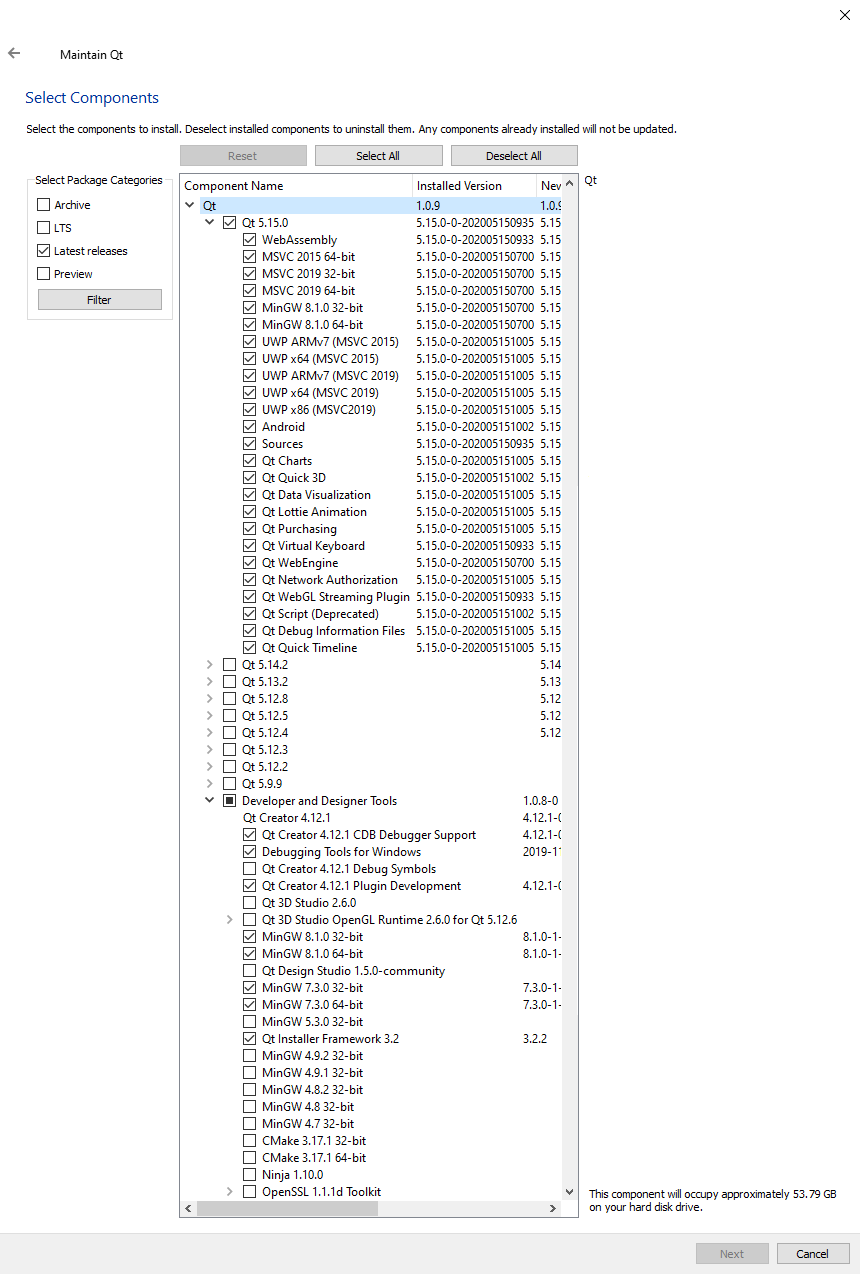Check the Ninja 1.10.0 checkbox
This screenshot has height=1274, width=861.
[250, 1175]
